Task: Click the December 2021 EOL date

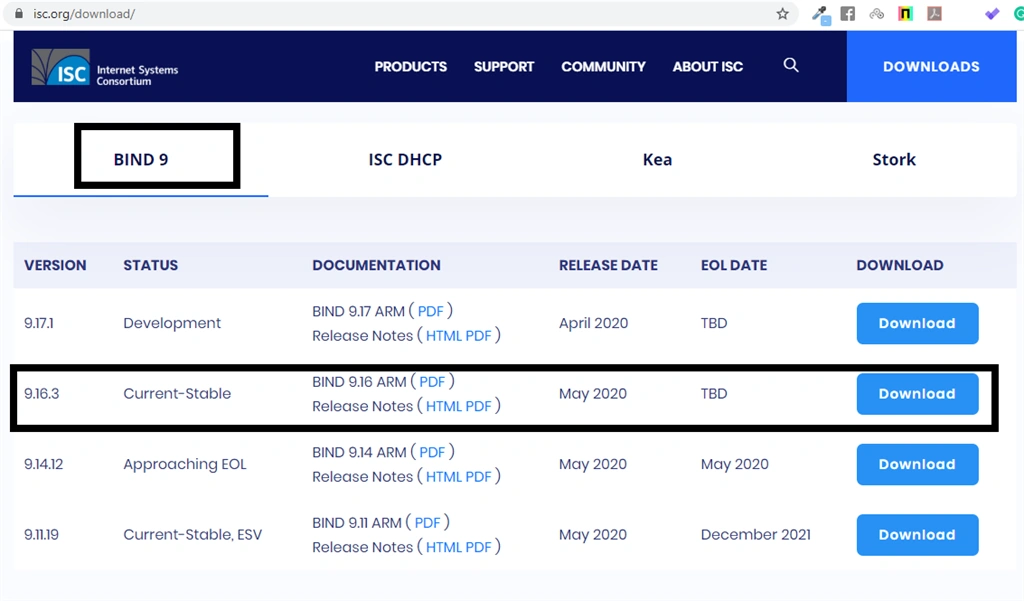Action: [756, 535]
